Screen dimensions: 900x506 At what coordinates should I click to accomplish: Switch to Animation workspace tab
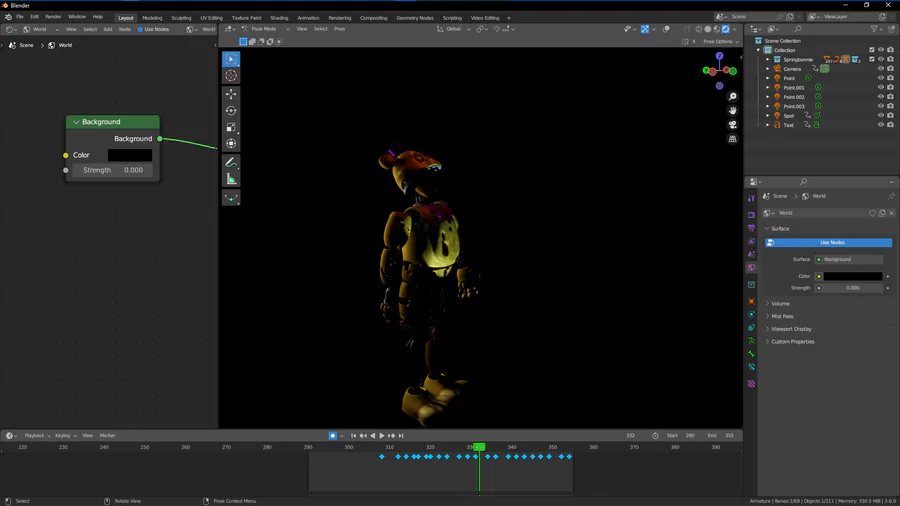click(308, 18)
